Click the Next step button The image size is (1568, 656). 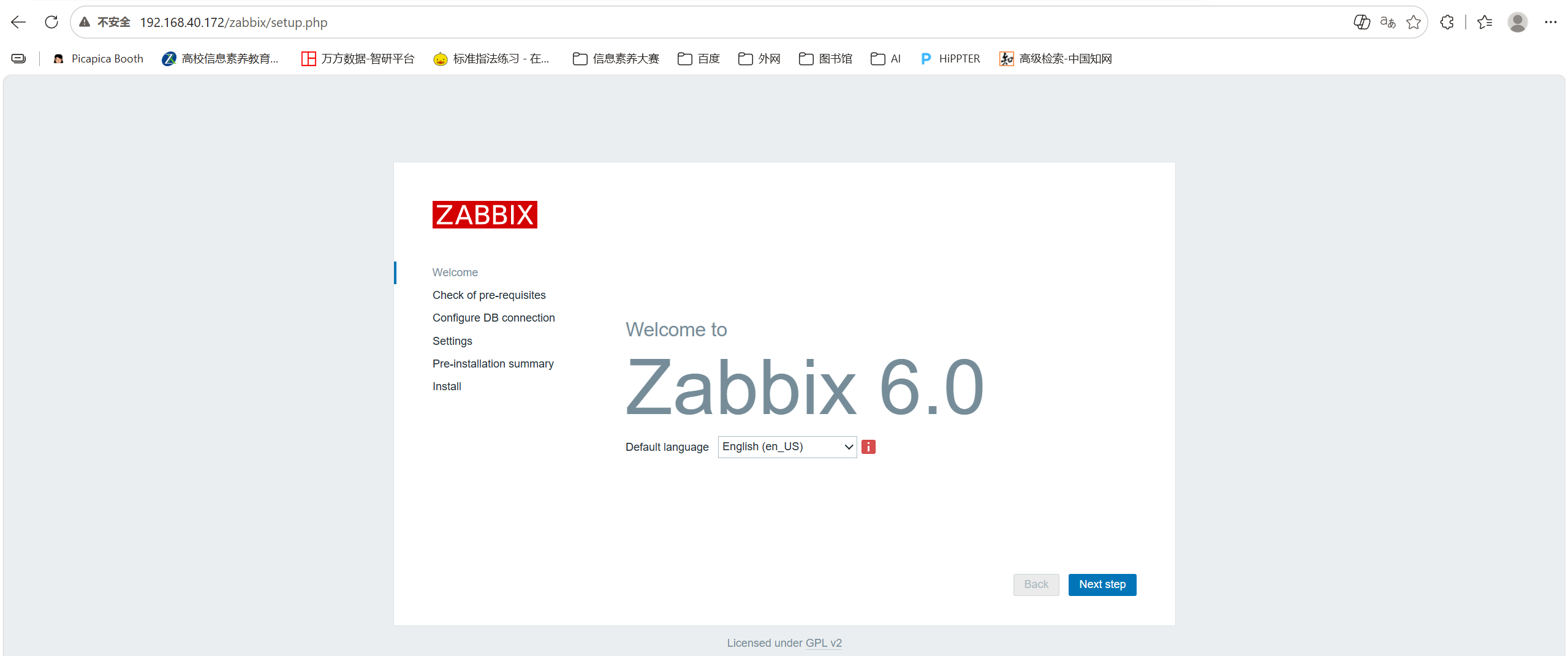coord(1102,585)
